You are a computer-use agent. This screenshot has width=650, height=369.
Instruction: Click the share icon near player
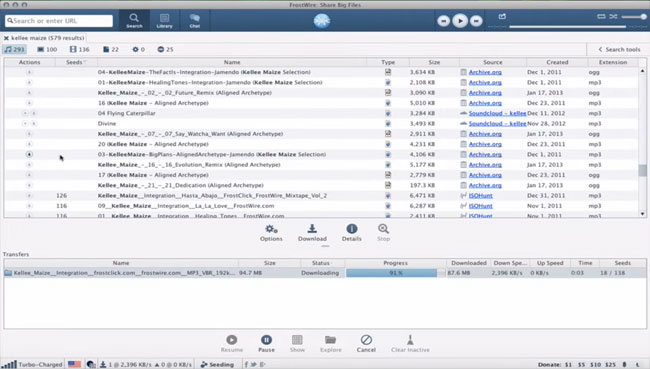coord(502,16)
